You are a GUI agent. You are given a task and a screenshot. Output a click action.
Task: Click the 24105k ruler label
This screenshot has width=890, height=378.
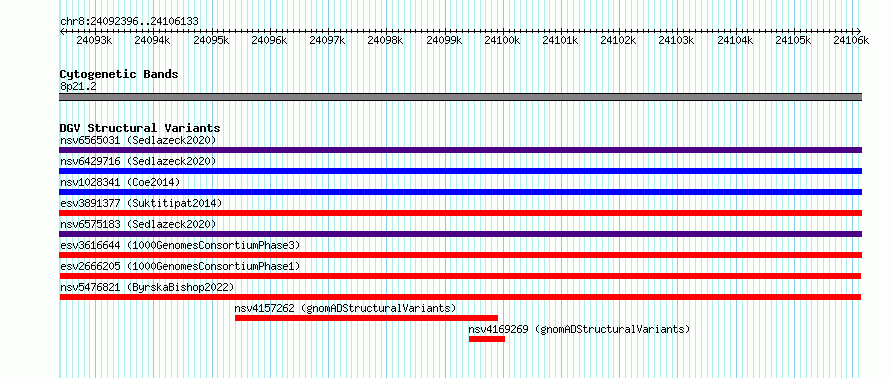pos(794,40)
